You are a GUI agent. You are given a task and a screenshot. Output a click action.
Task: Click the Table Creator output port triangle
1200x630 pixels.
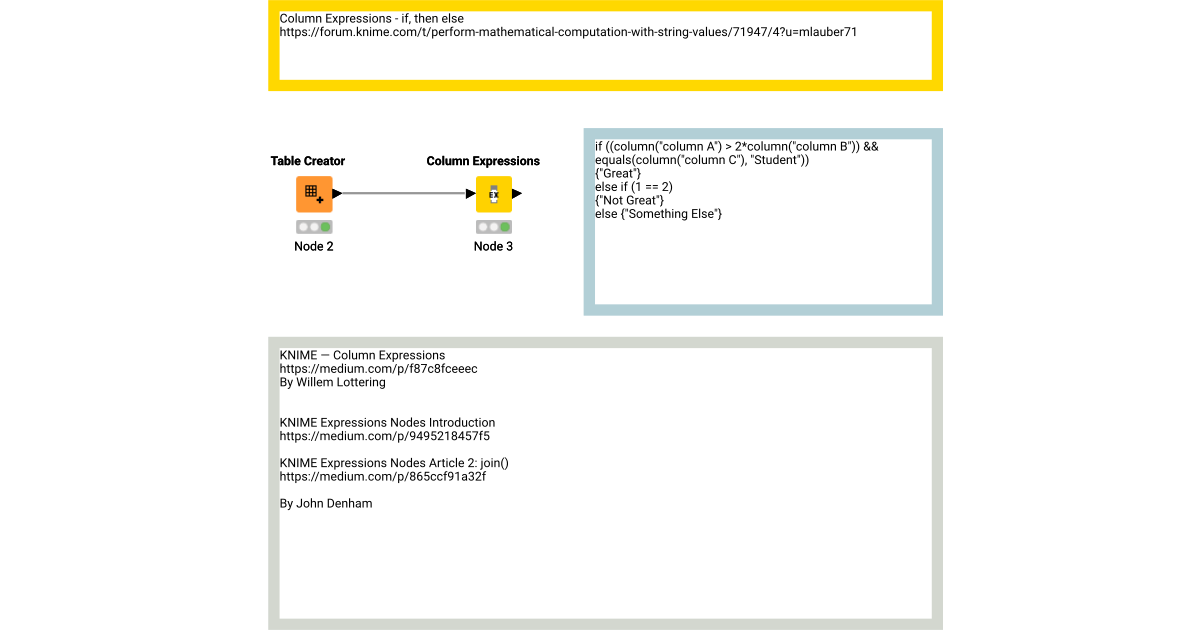[x=336, y=193]
